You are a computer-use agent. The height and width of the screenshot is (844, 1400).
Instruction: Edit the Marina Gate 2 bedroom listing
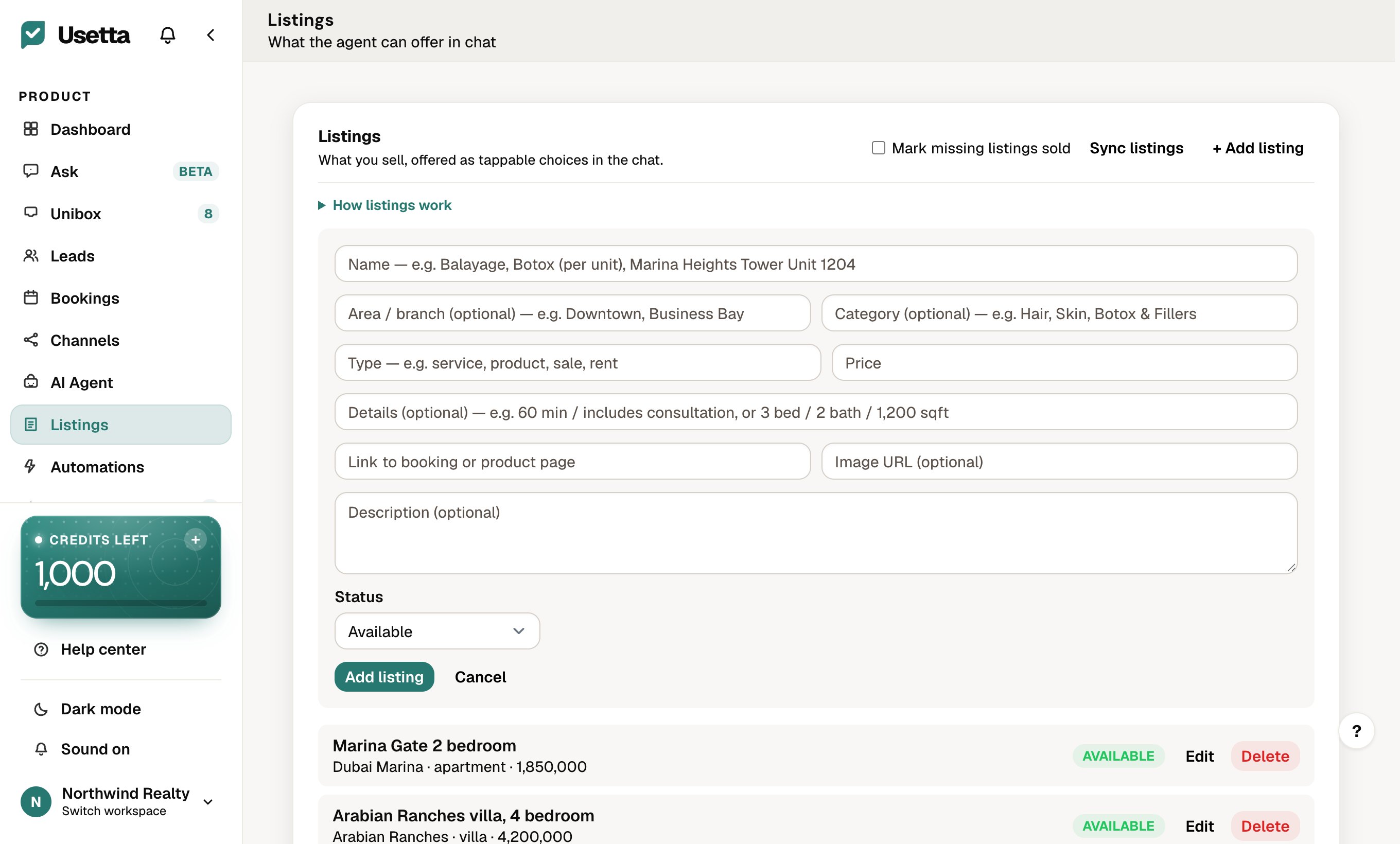1199,756
